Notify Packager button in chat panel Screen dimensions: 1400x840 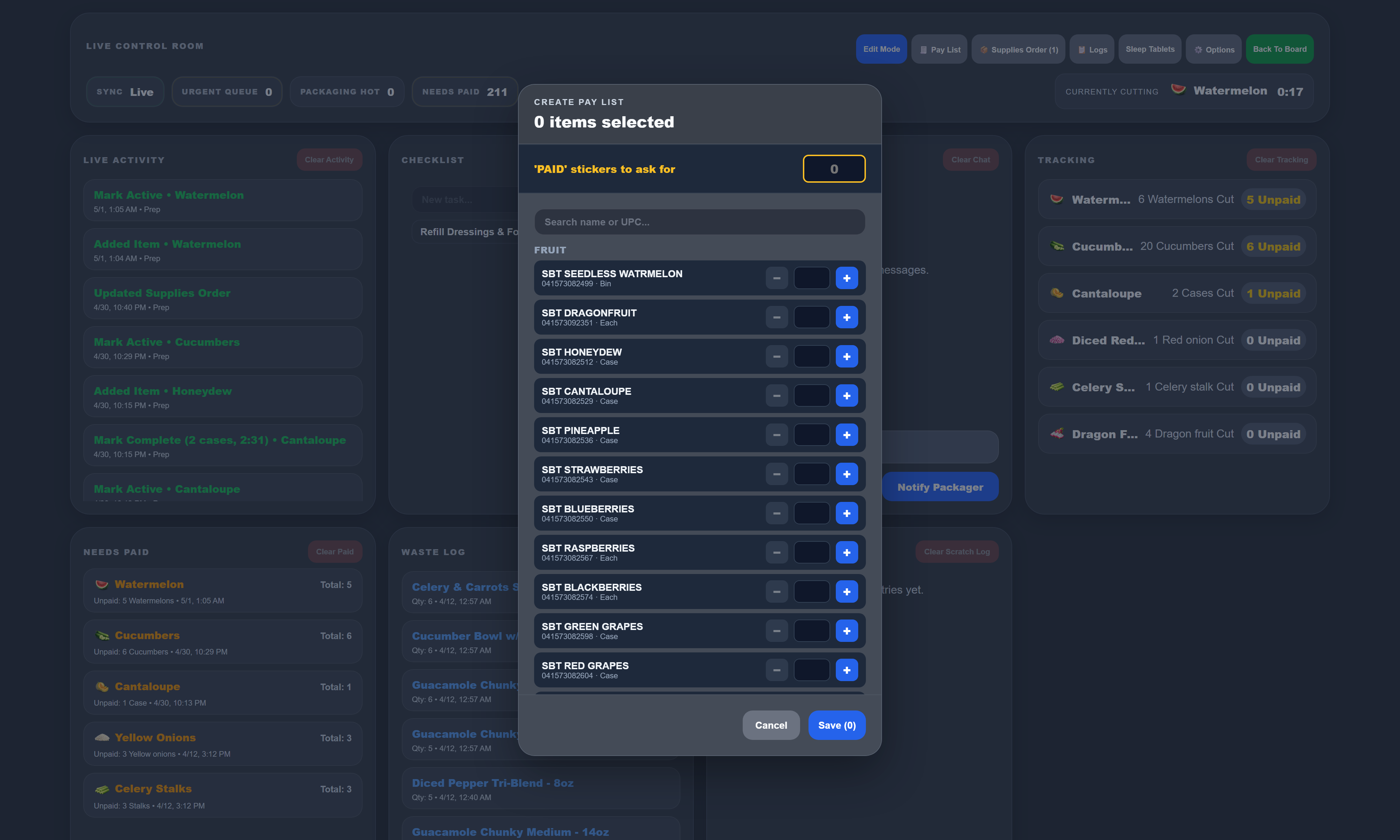click(940, 487)
